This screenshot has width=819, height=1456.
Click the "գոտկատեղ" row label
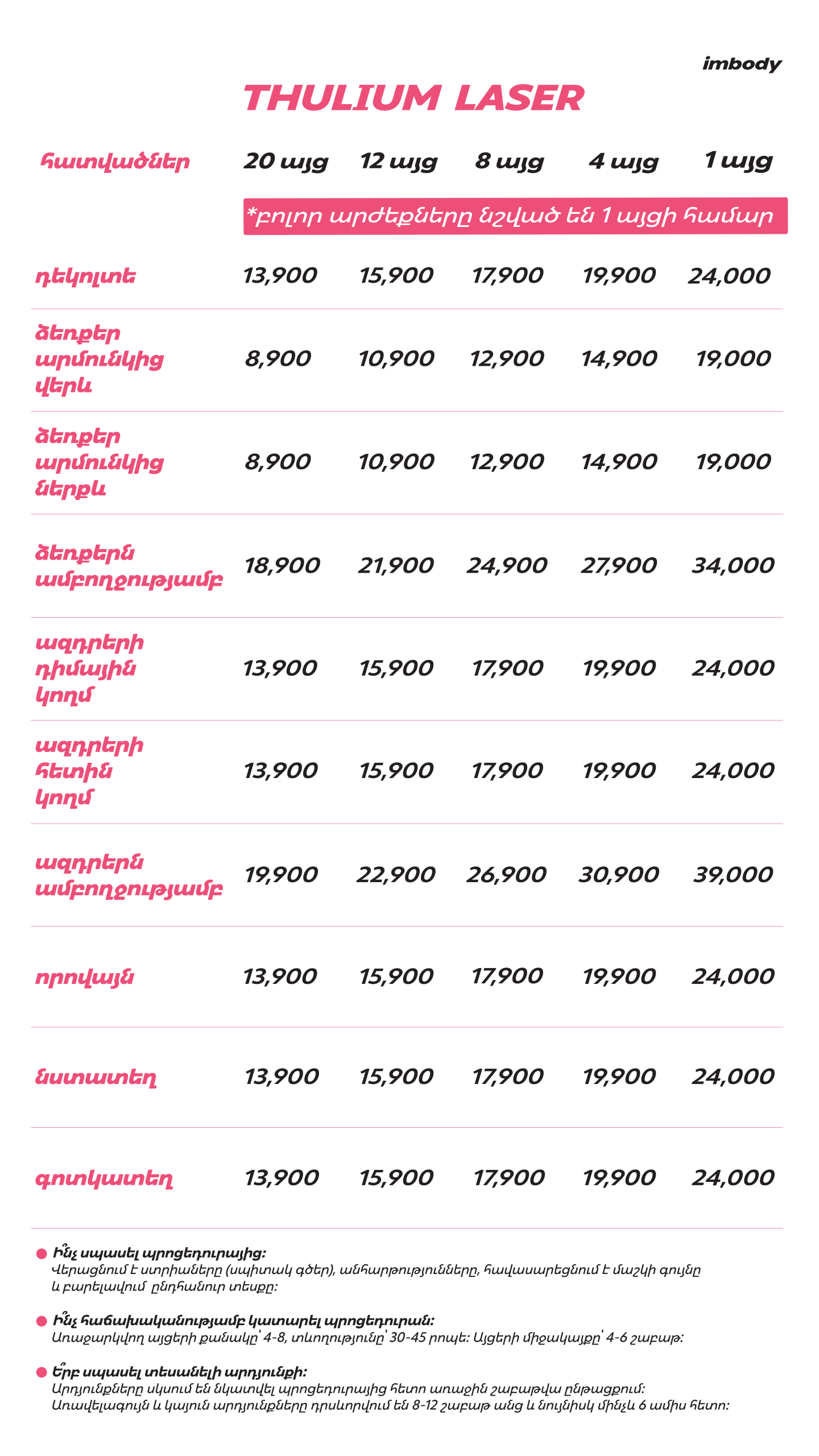click(104, 1178)
